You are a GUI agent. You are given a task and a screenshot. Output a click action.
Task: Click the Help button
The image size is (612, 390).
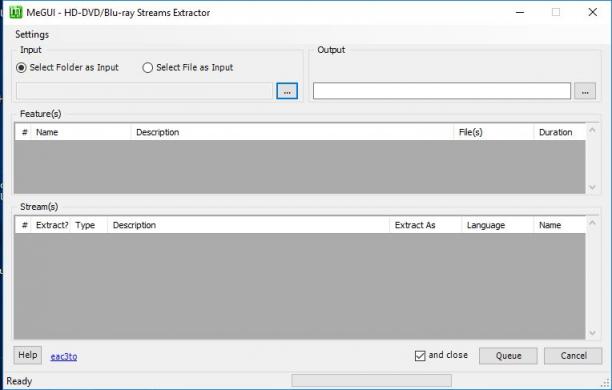[x=28, y=355]
